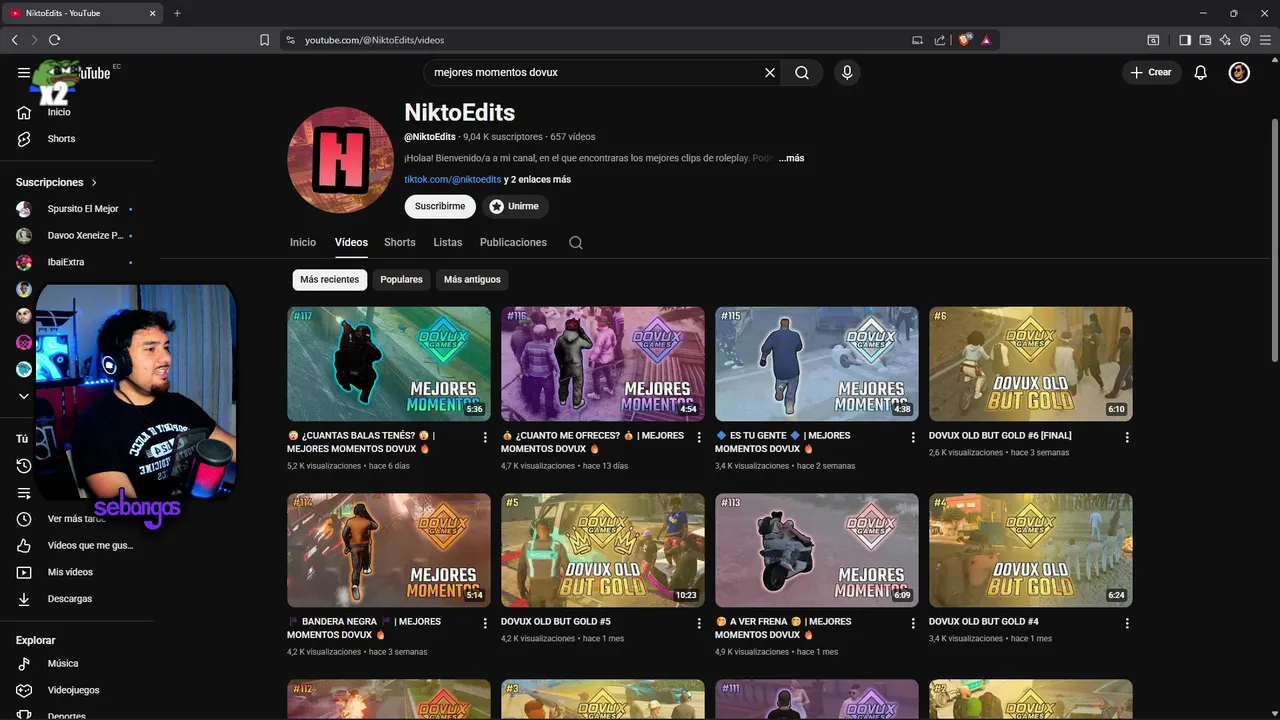Open options for DOVUX OLD BUT GOLD #6 video
This screenshot has height=720, width=1280.
point(1127,437)
